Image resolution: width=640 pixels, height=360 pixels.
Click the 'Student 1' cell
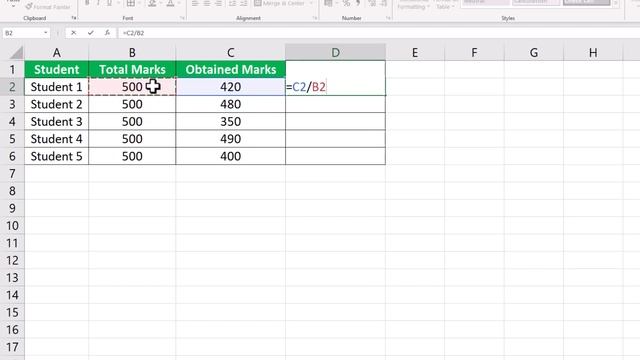tap(56, 87)
